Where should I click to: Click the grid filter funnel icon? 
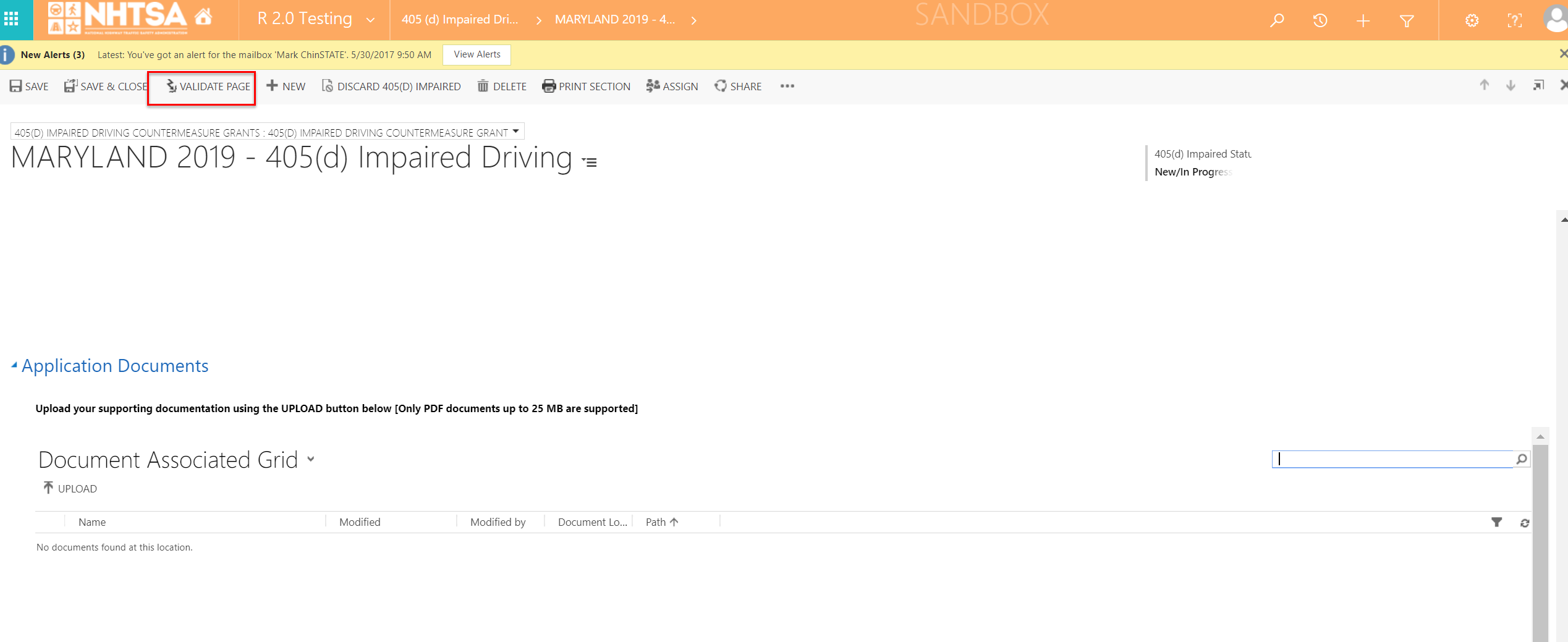tap(1496, 523)
